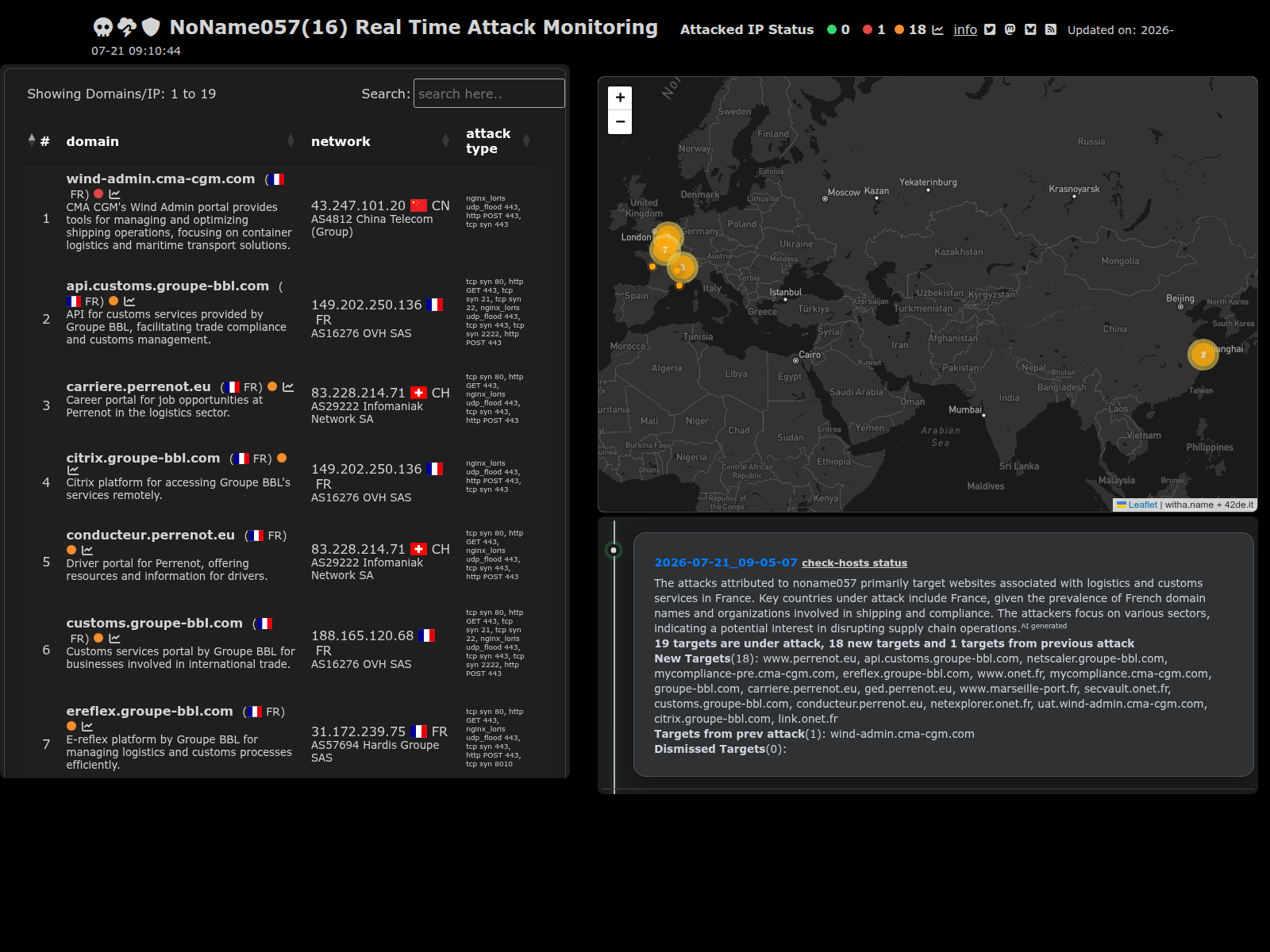Click IP address 31.172.239.75
This screenshot has width=1270, height=952.
(358, 731)
